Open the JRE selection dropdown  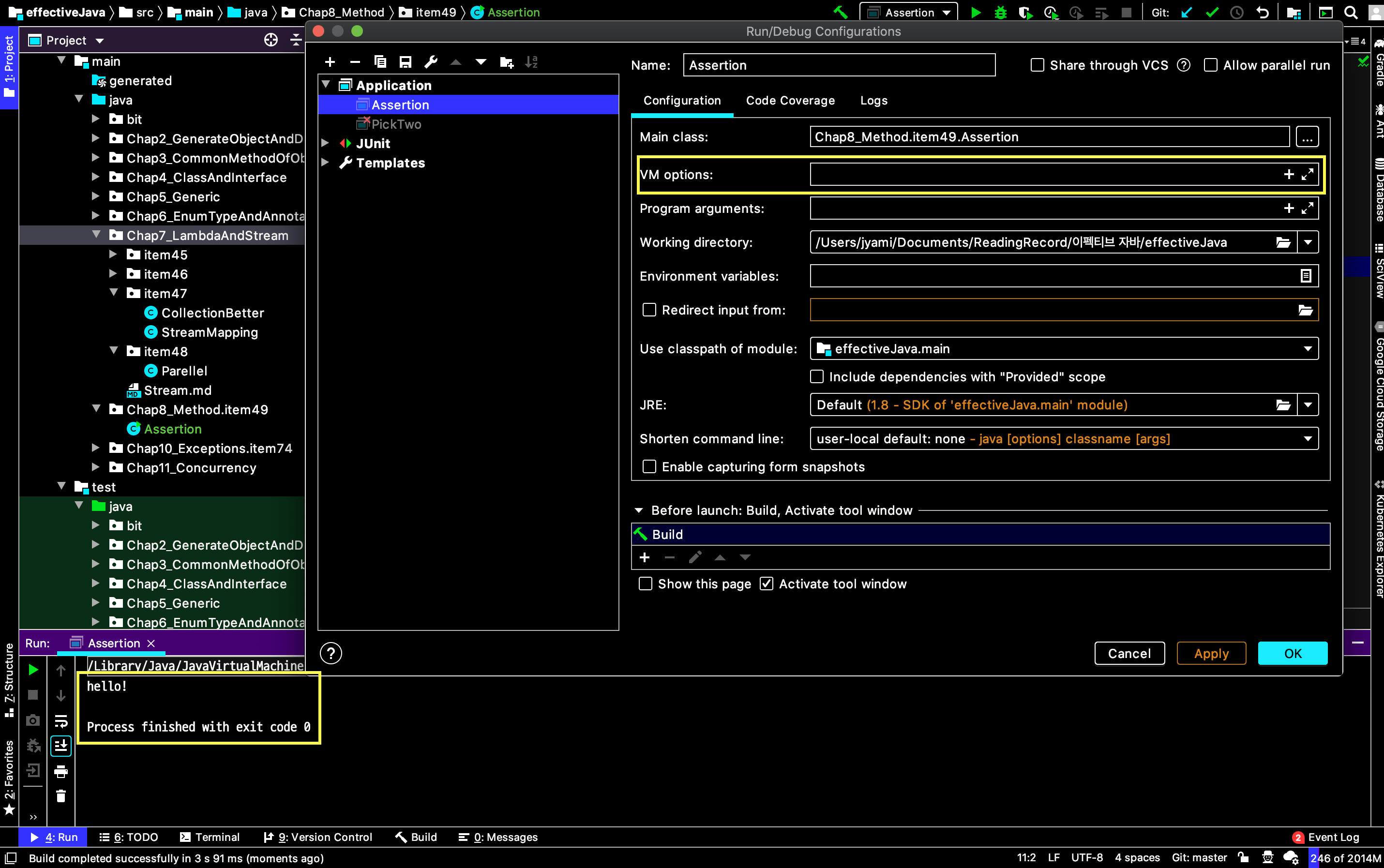[x=1309, y=404]
